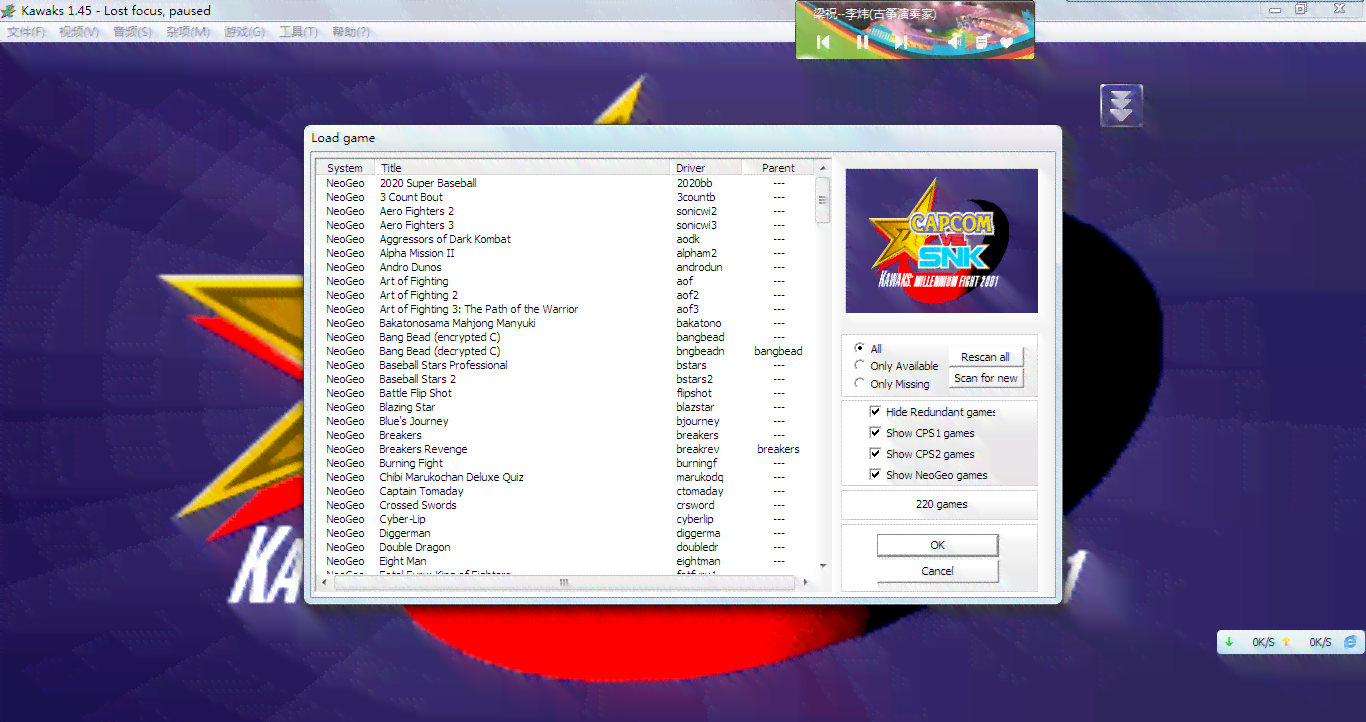Click the heart favorite icon in music widget

[1007, 42]
